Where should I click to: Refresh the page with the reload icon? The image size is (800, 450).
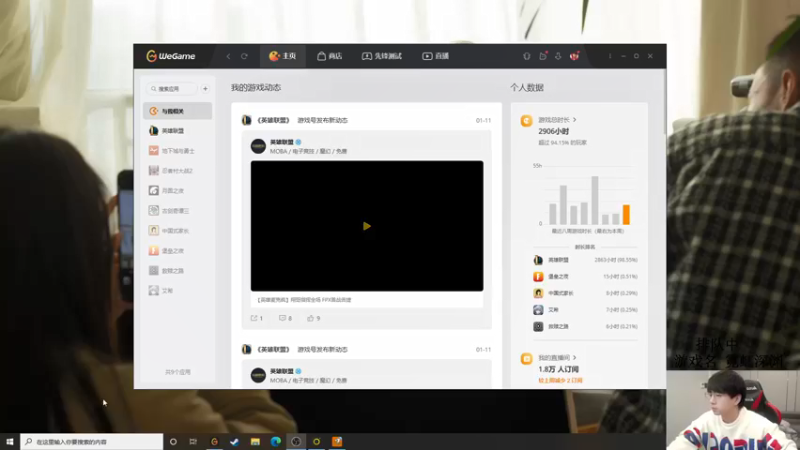coord(244,56)
